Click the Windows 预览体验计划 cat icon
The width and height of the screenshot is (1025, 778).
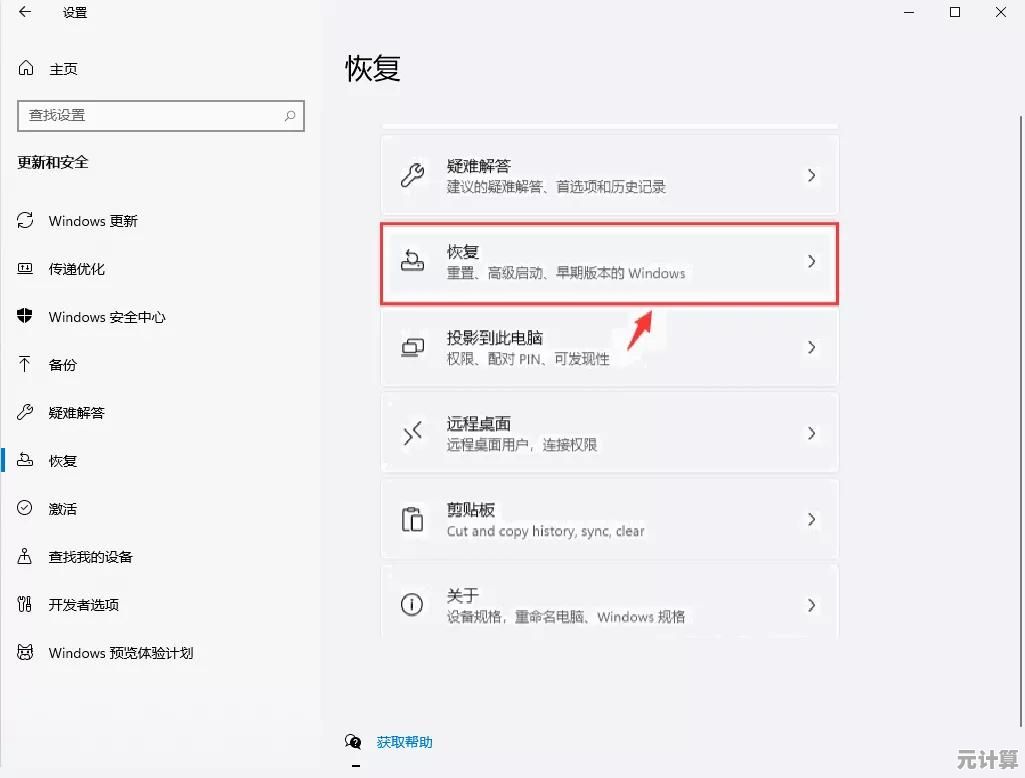click(26, 653)
